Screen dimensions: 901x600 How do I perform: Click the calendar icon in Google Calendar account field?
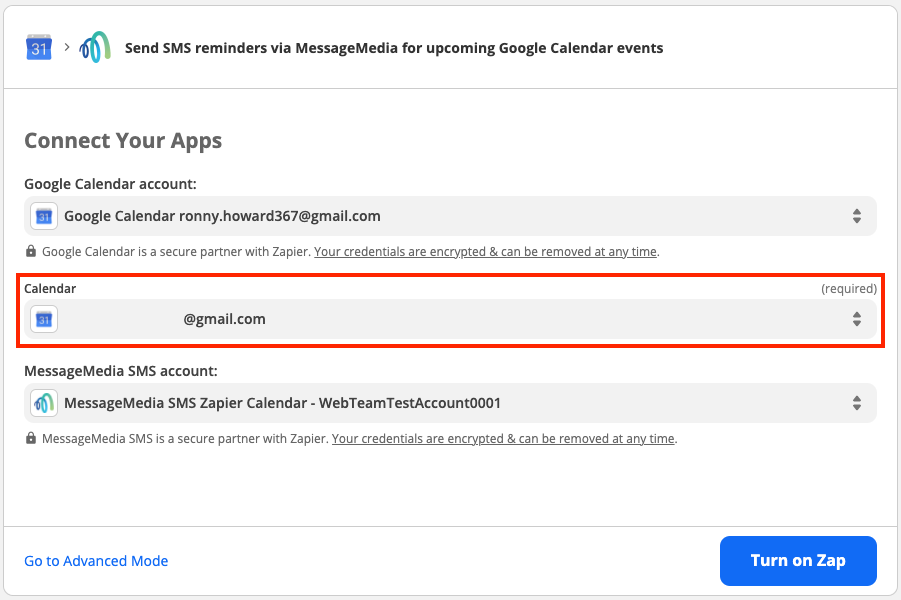(x=44, y=216)
